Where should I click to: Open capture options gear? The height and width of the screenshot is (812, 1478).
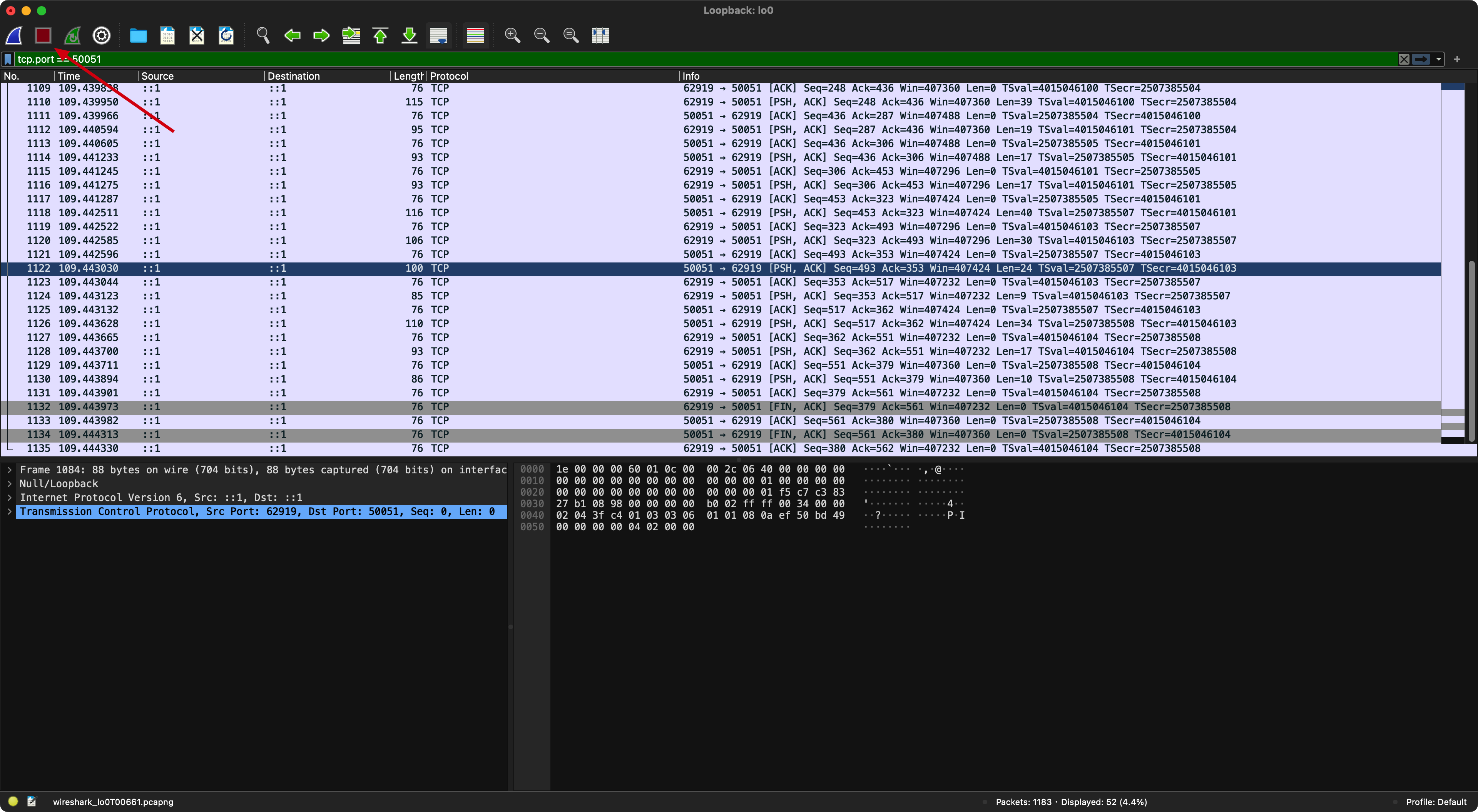102,35
